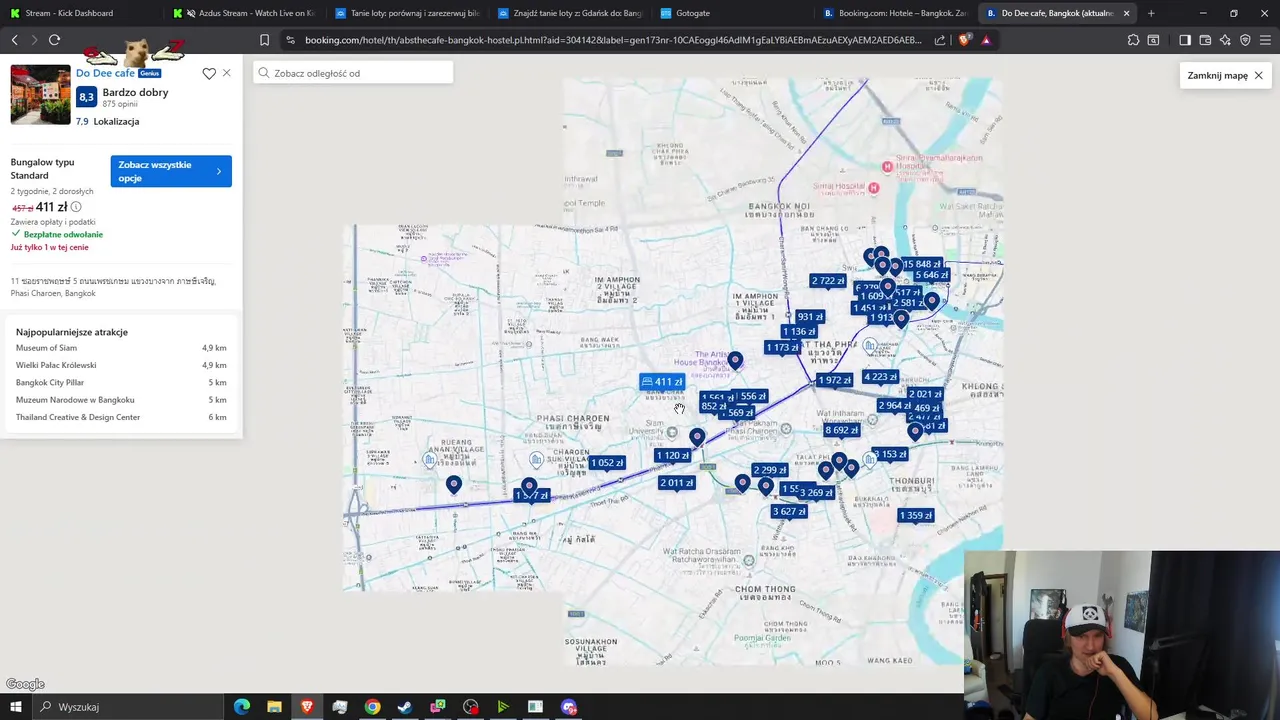Select the 5 646 zł price marker
The height and width of the screenshot is (720, 1280).
pos(931,275)
